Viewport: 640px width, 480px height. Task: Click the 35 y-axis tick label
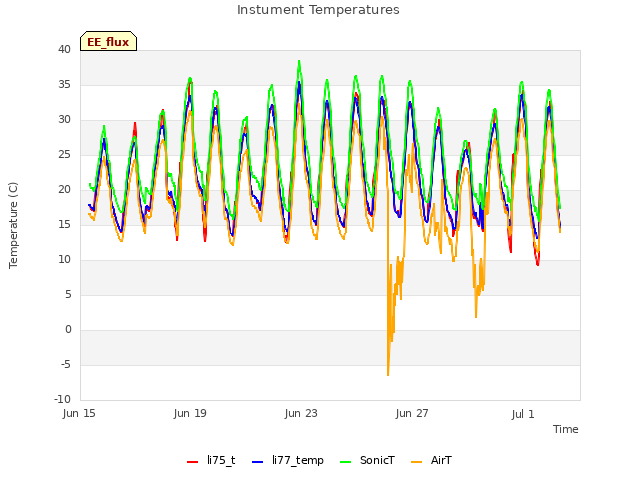pyautogui.click(x=64, y=84)
